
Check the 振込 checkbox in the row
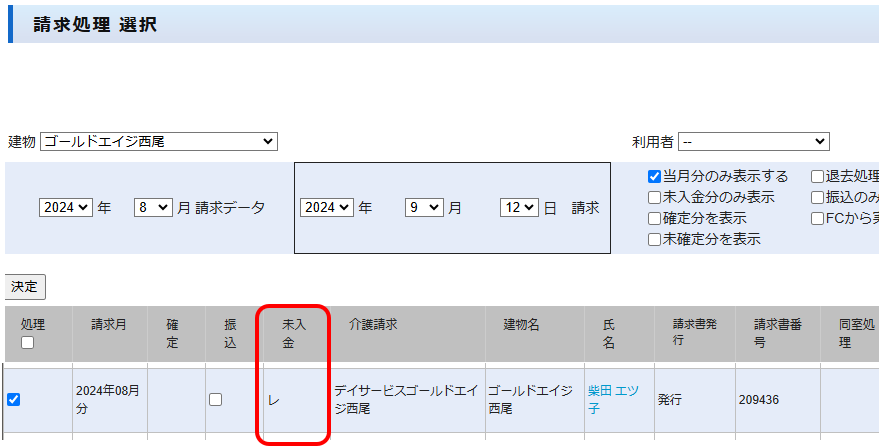(x=215, y=399)
